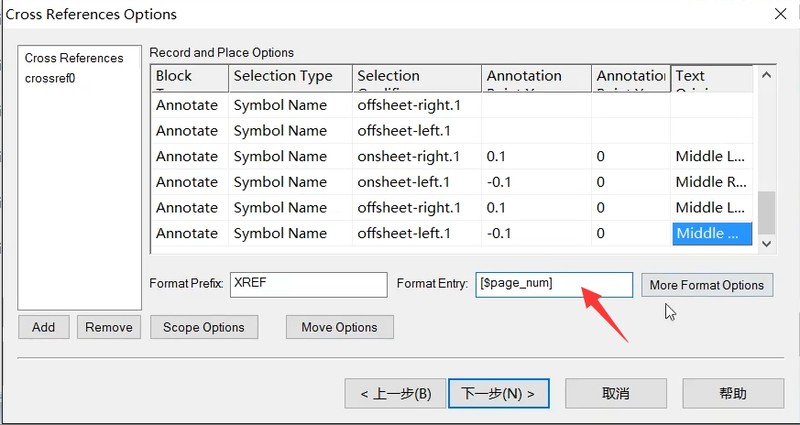The height and width of the screenshot is (425, 800).
Task: Open More Format Options
Action: coord(707,285)
